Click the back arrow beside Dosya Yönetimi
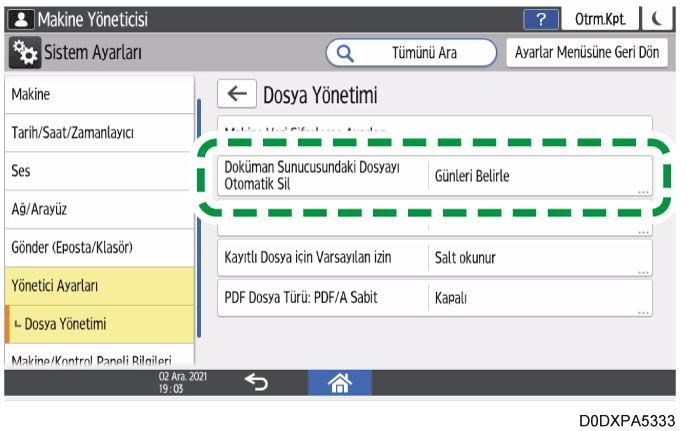 pos(236,95)
